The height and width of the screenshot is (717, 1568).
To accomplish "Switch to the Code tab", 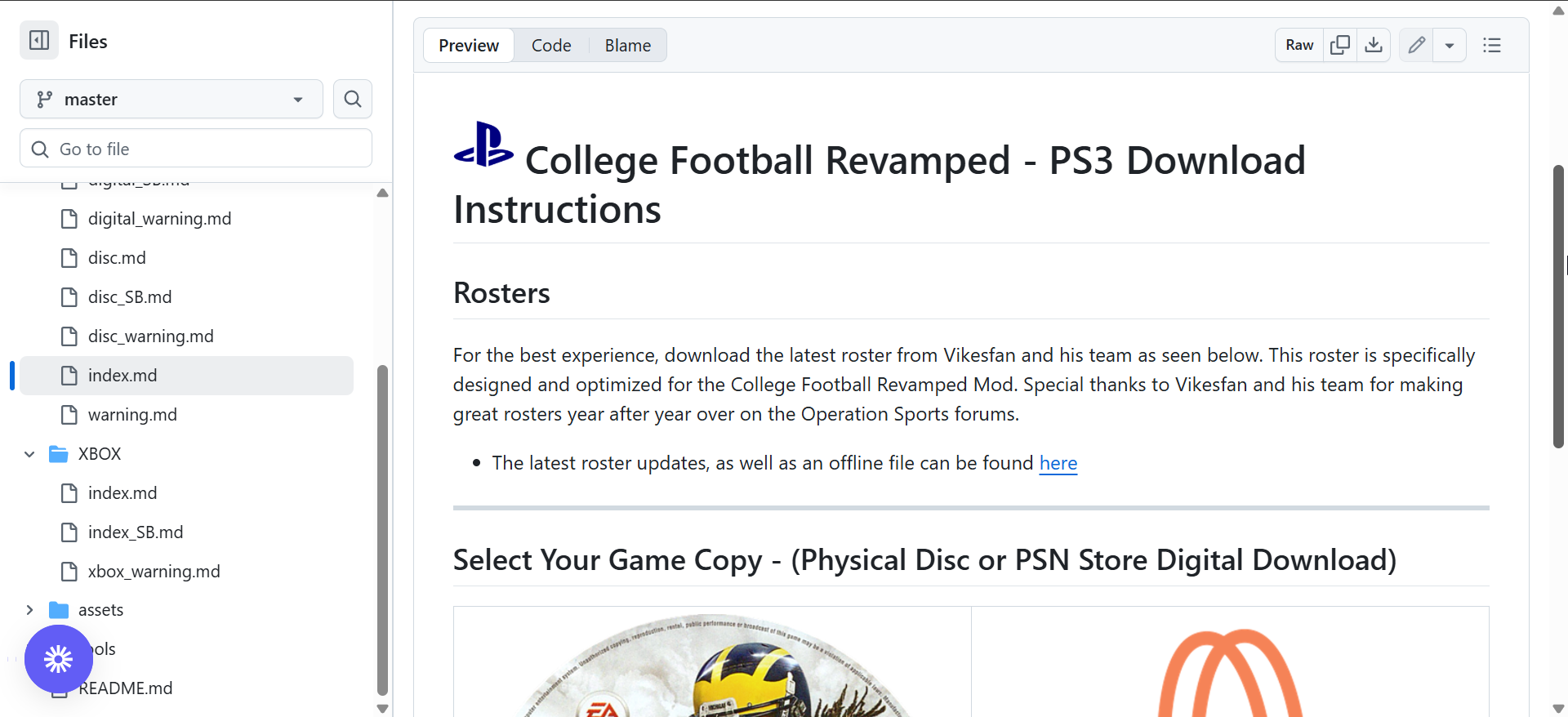I will click(551, 46).
